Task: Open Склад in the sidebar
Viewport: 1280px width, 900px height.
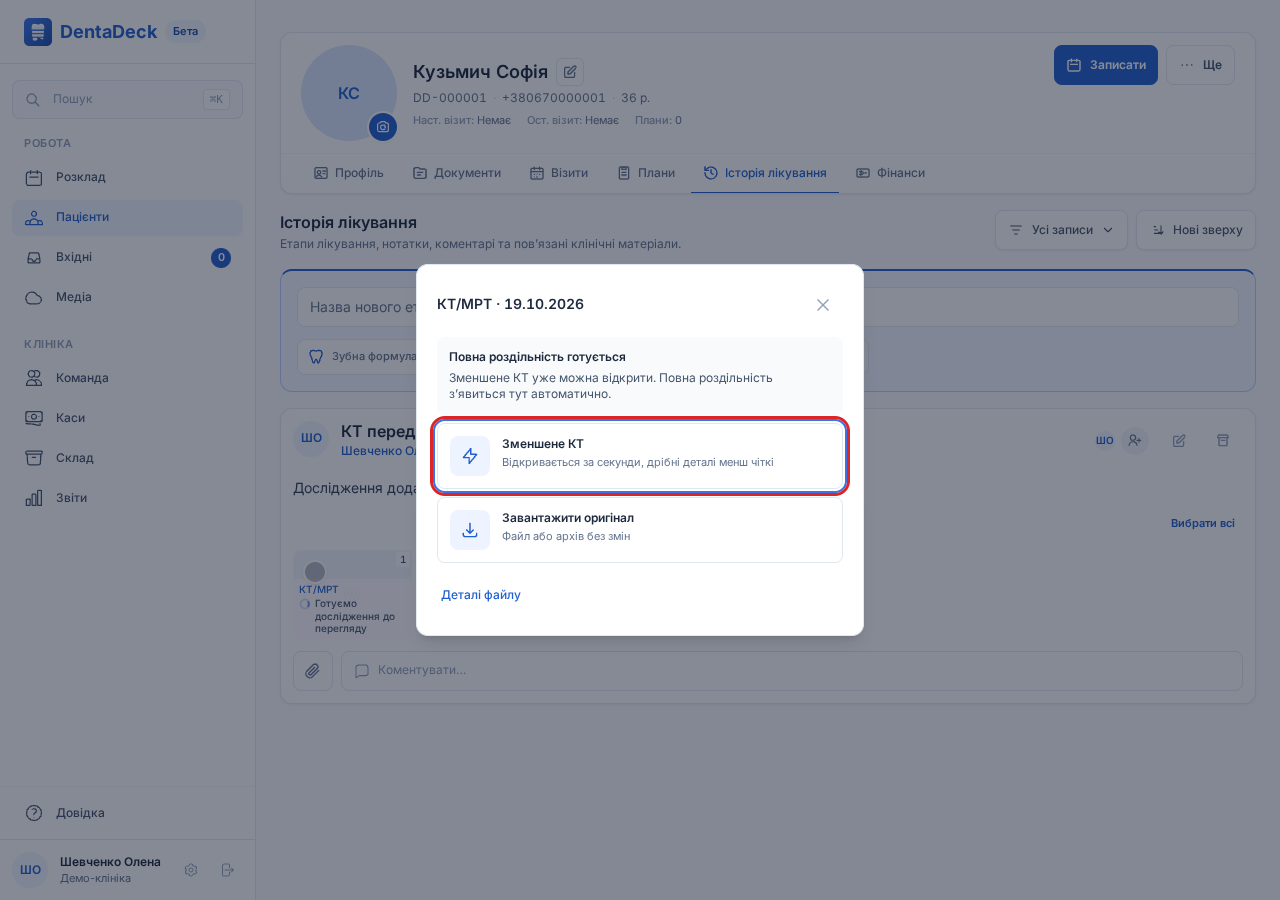Action: click(x=127, y=458)
